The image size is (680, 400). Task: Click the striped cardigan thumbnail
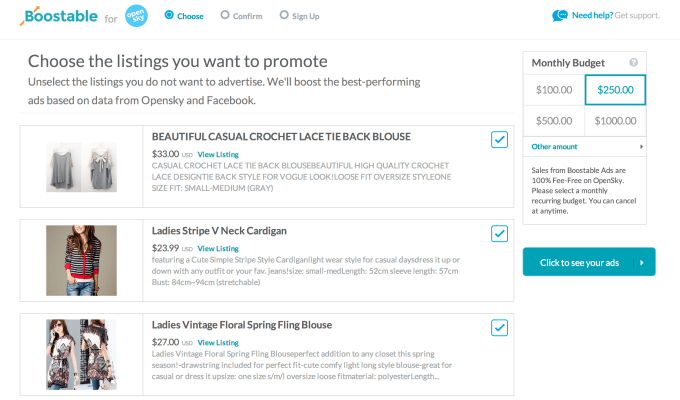tap(81, 260)
